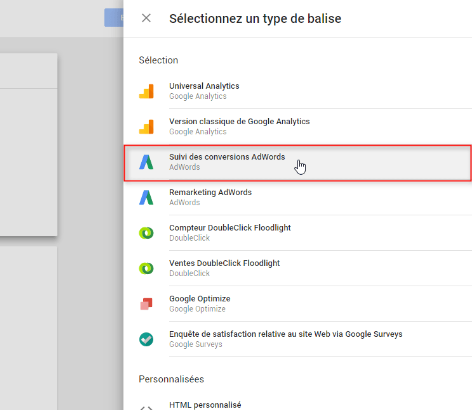Screen dimensions: 475x411
Task: Click the Compteur DoubleClick Floodlight icon
Action: 146,233
